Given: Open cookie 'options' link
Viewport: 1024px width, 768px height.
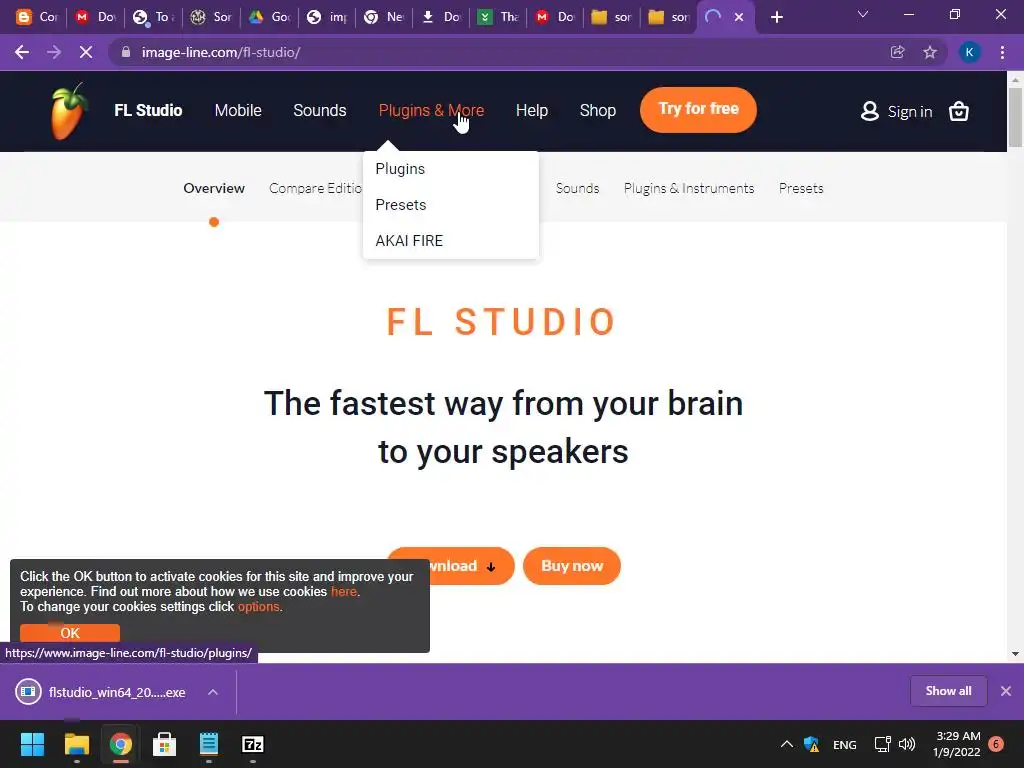Looking at the screenshot, I should 259,607.
